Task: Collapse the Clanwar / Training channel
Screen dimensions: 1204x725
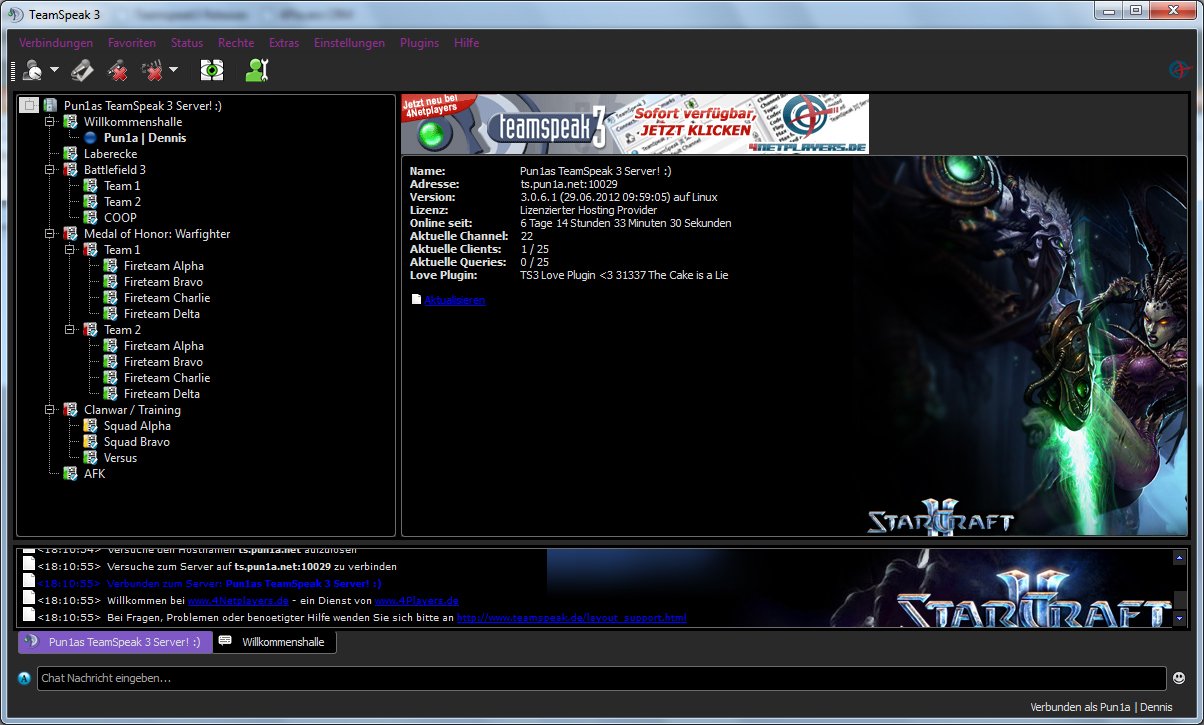Action: tap(50, 409)
